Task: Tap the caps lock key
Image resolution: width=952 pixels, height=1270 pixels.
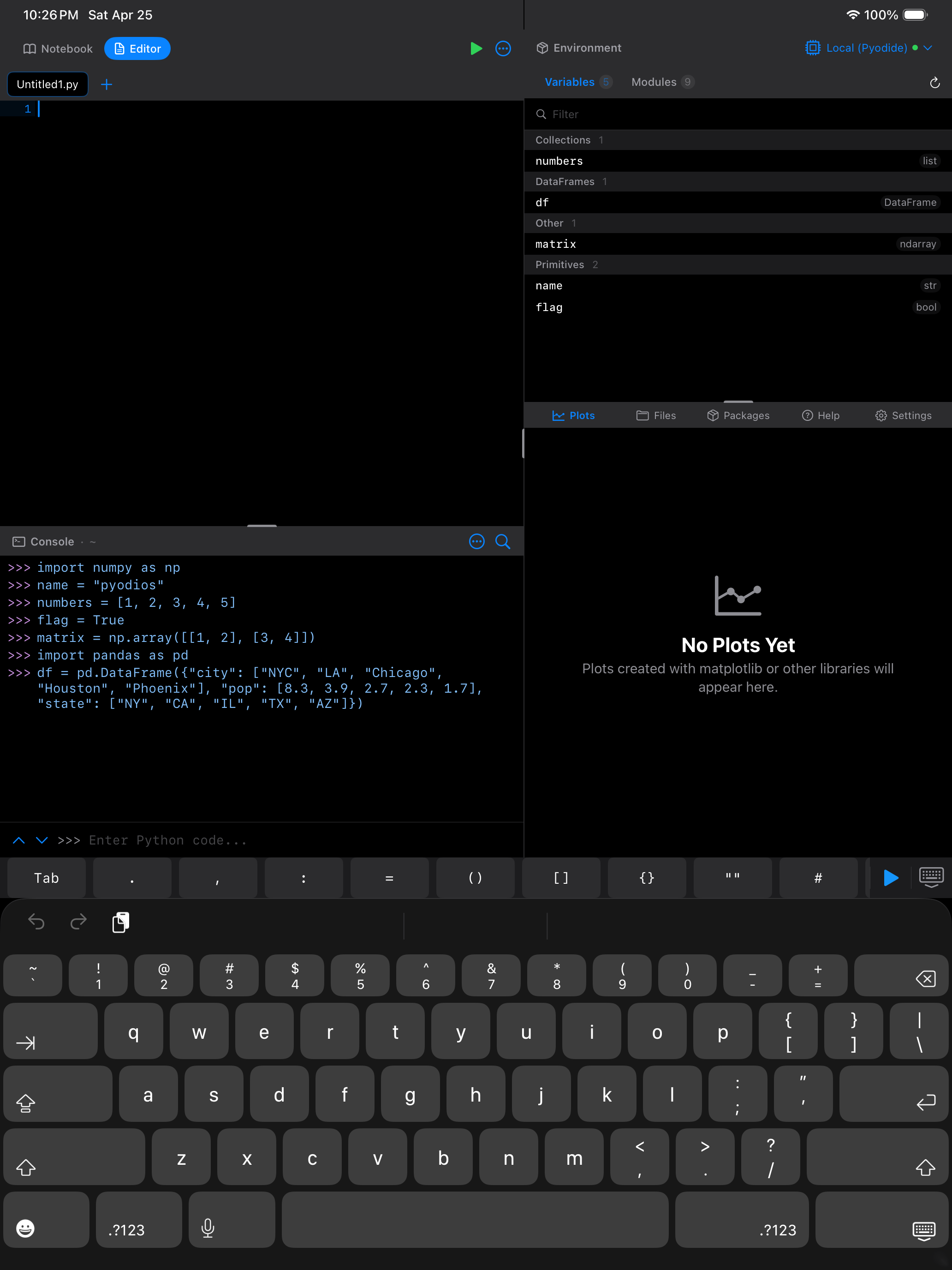Action: click(58, 1094)
